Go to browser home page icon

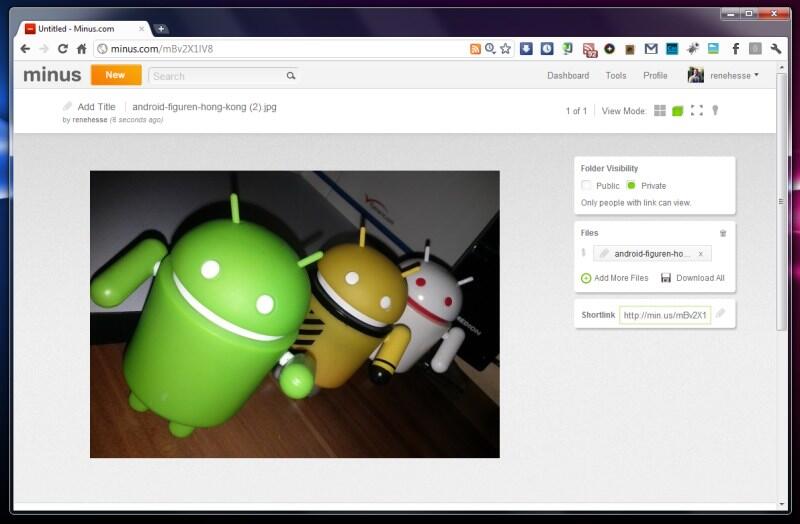click(81, 49)
